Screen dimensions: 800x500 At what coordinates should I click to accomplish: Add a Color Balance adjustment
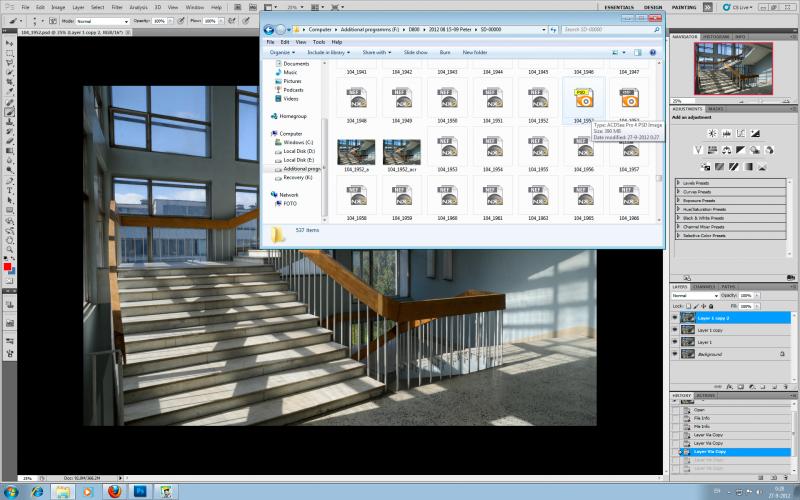tap(727, 150)
